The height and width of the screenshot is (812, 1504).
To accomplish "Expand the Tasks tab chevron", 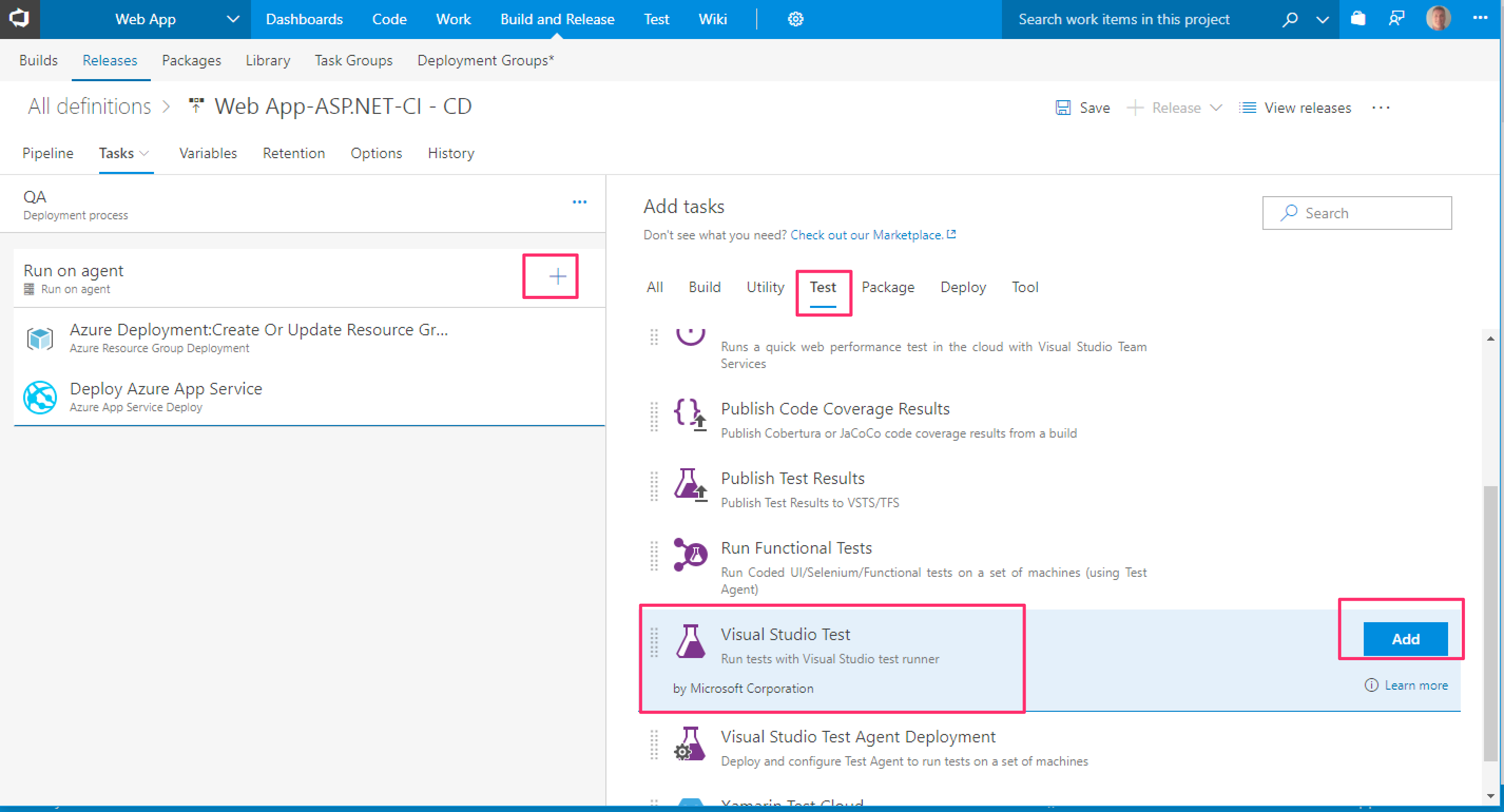I will tap(145, 153).
